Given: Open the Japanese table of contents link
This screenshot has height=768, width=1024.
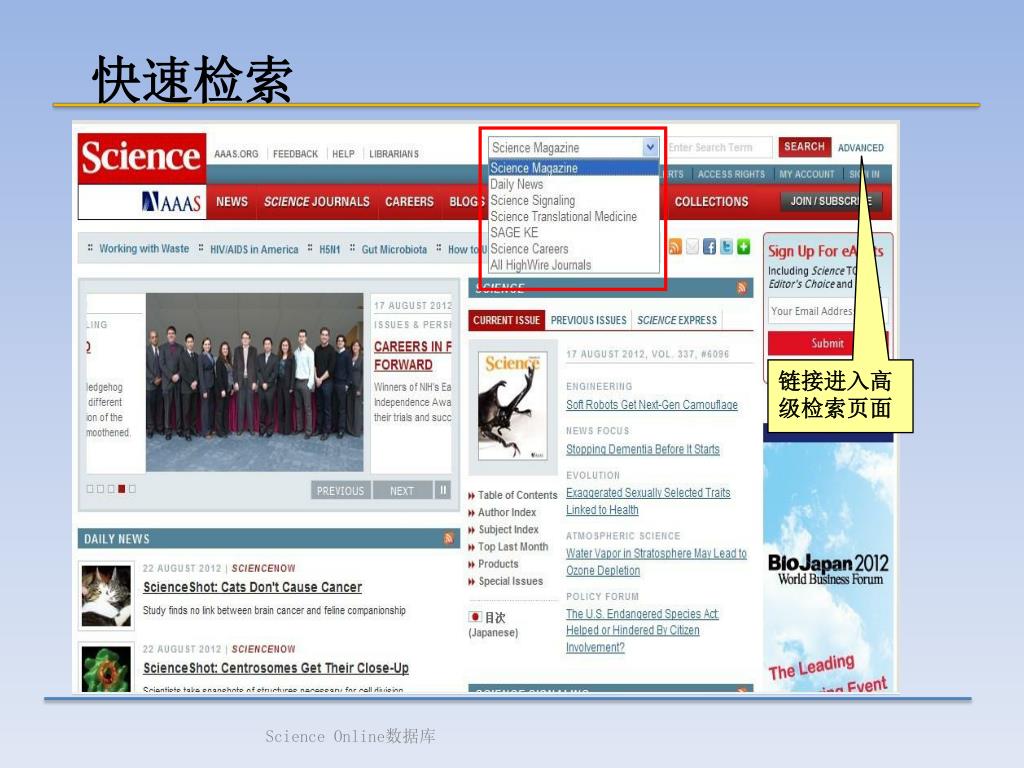Looking at the screenshot, I should tap(493, 624).
